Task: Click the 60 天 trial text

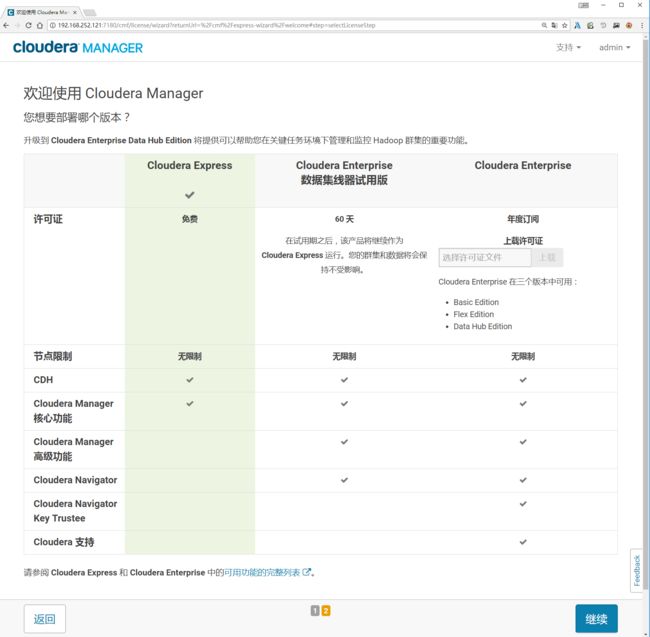Action: (344, 219)
